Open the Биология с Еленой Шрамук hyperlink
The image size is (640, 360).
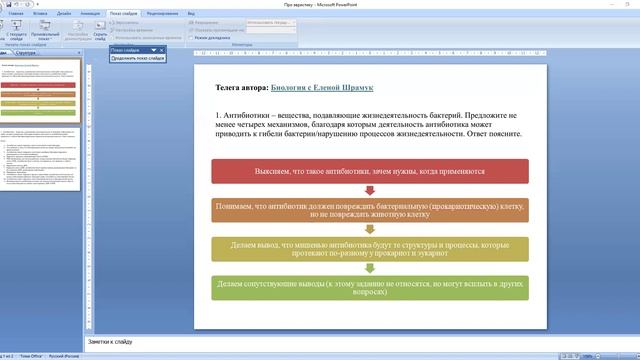click(322, 87)
